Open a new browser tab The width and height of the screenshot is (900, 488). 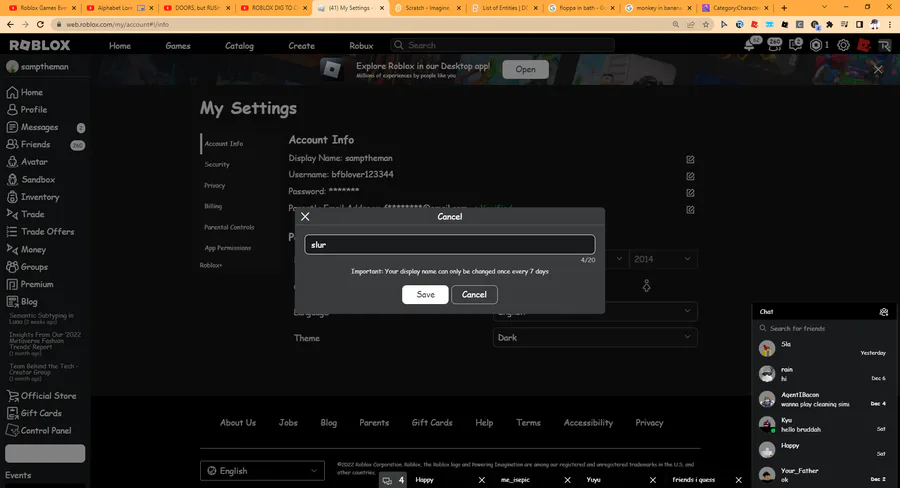(784, 8)
